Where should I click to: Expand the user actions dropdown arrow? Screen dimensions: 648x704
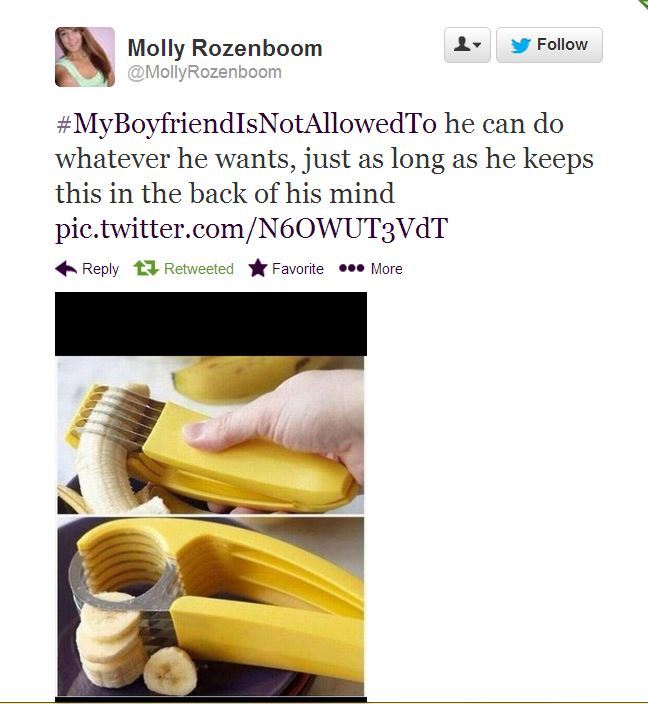477,44
